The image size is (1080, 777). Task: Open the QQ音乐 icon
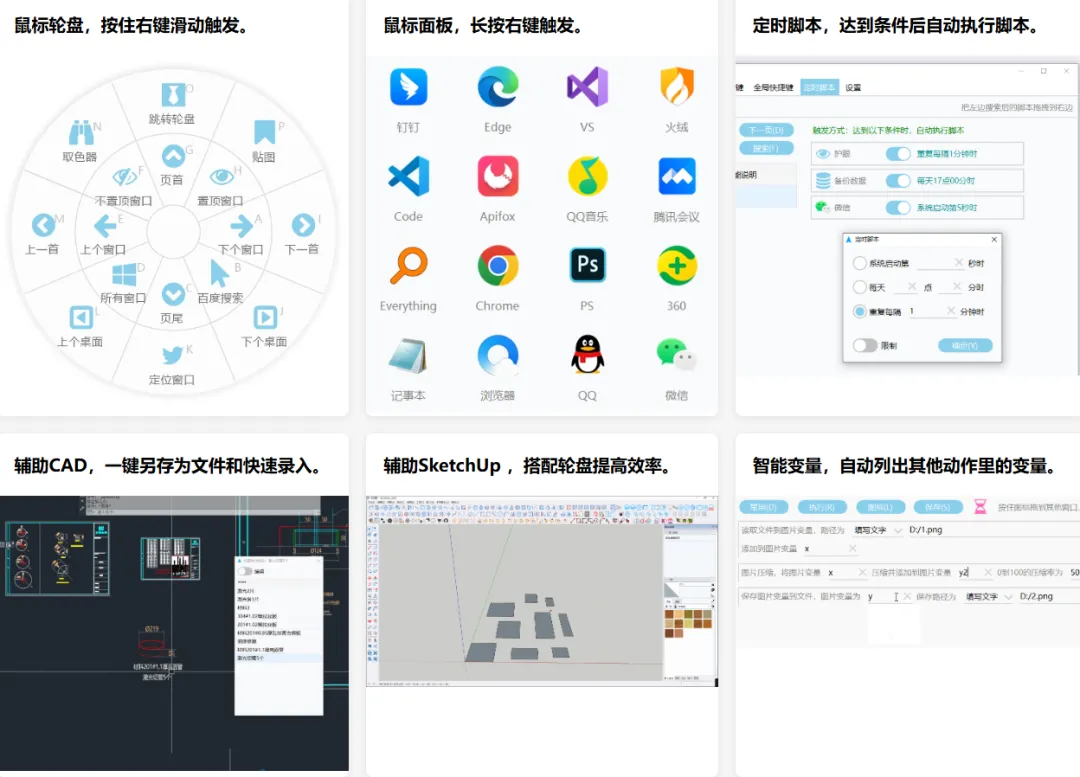[x=588, y=176]
